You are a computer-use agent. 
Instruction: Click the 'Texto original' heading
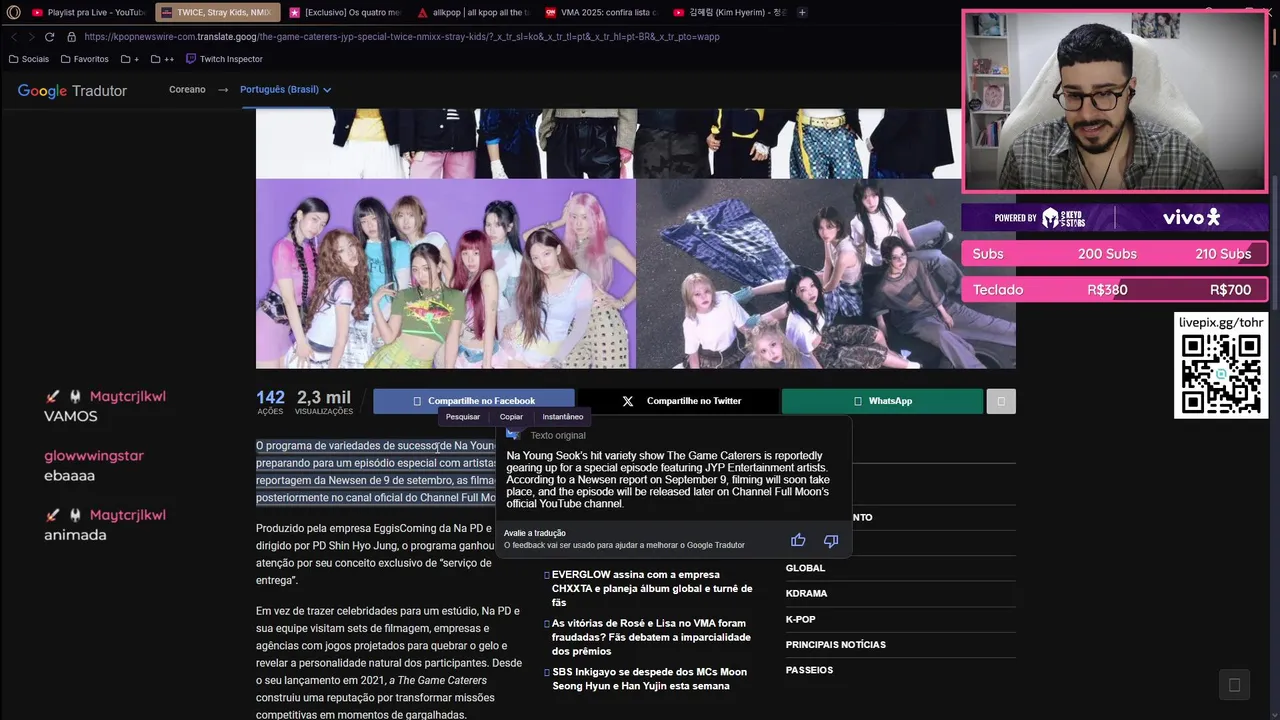coord(558,436)
